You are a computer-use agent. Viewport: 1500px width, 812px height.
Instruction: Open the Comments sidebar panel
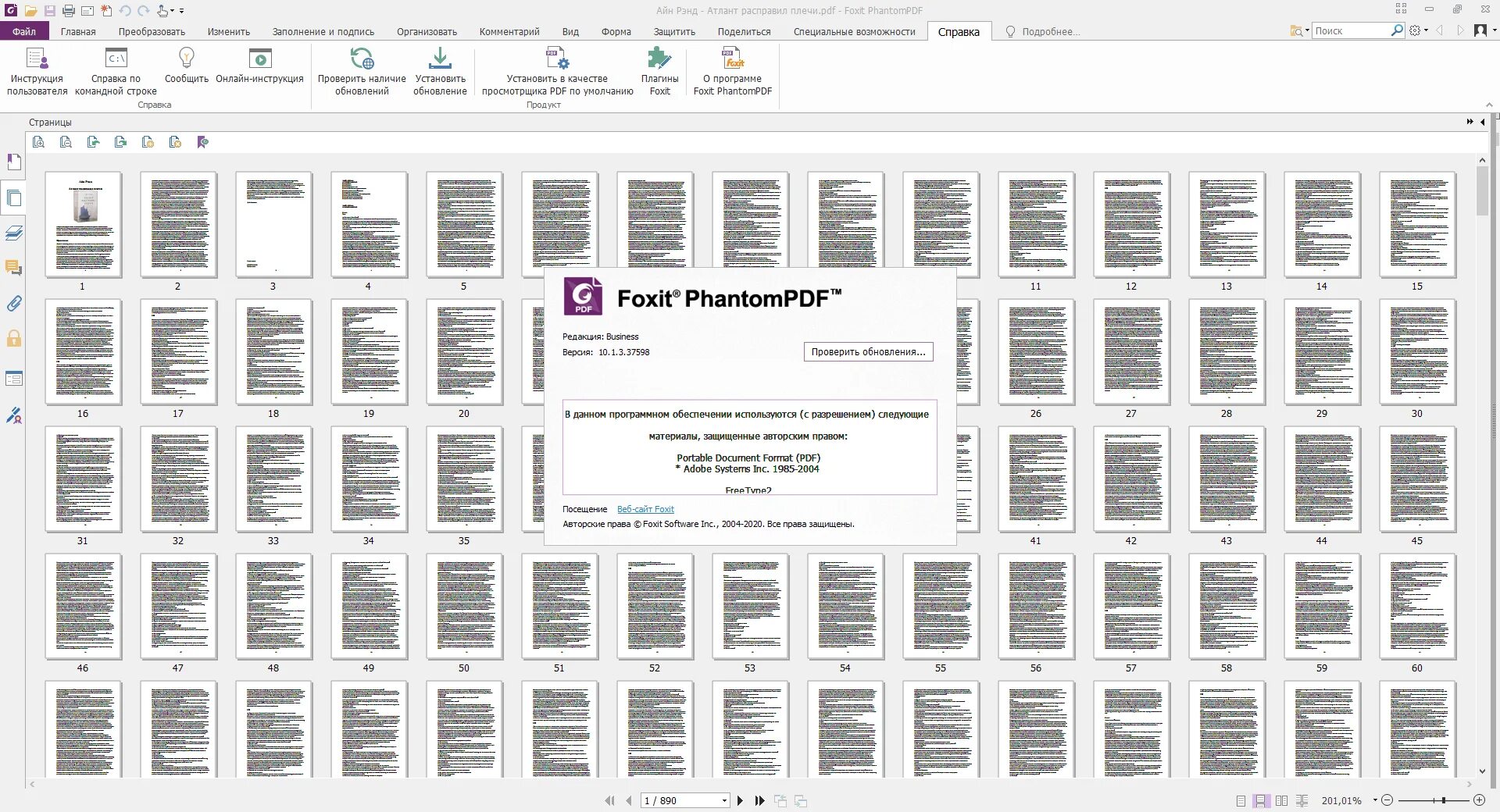click(14, 269)
